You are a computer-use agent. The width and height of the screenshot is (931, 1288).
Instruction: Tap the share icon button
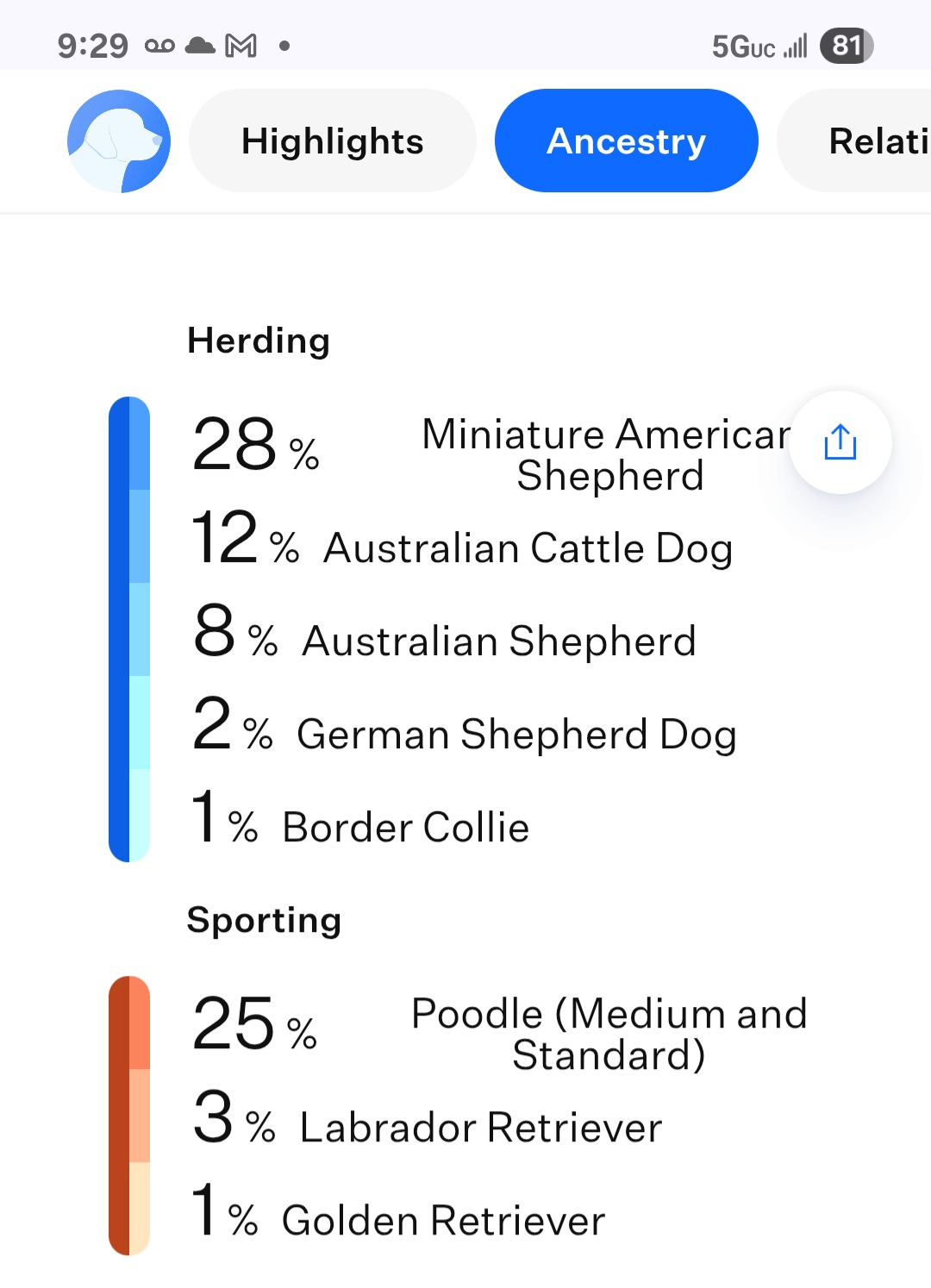click(x=840, y=442)
